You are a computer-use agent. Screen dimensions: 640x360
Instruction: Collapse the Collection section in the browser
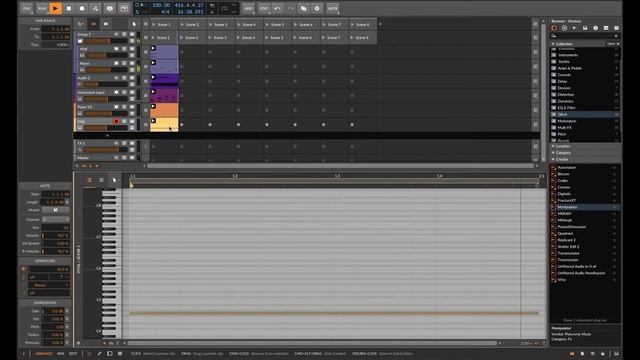(x=553, y=44)
